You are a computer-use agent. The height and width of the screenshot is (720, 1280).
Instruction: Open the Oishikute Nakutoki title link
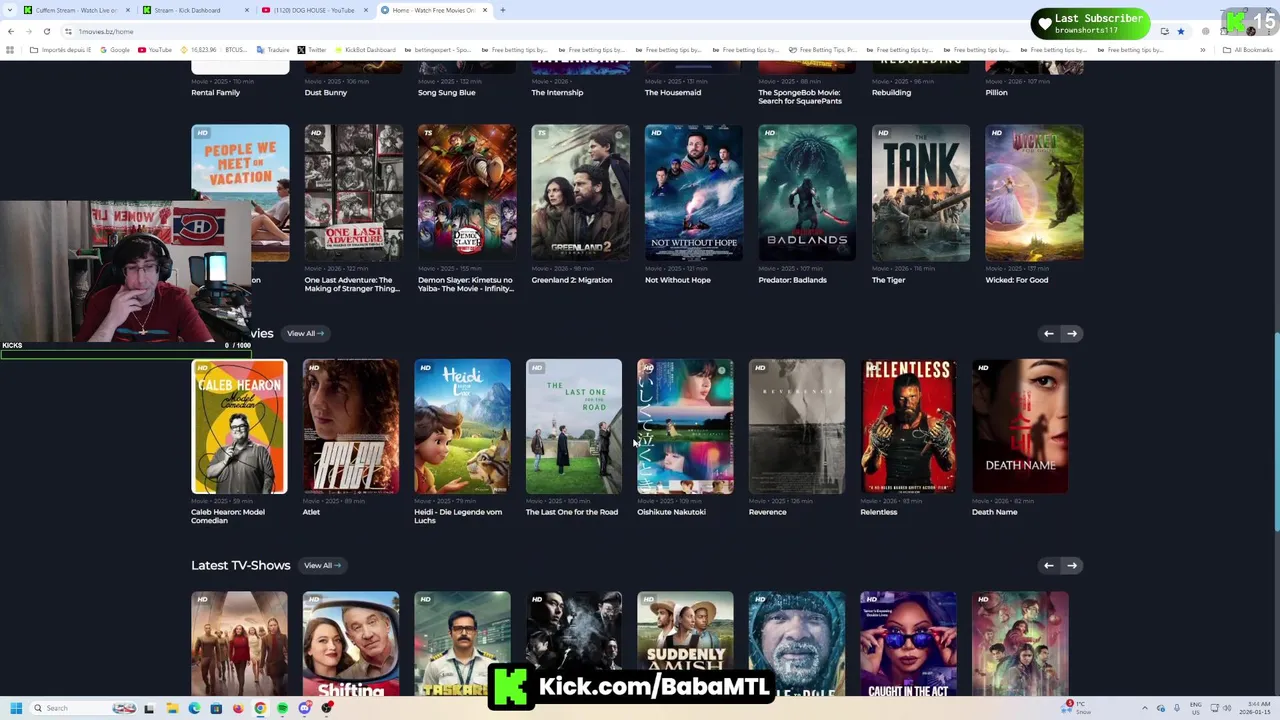click(671, 512)
